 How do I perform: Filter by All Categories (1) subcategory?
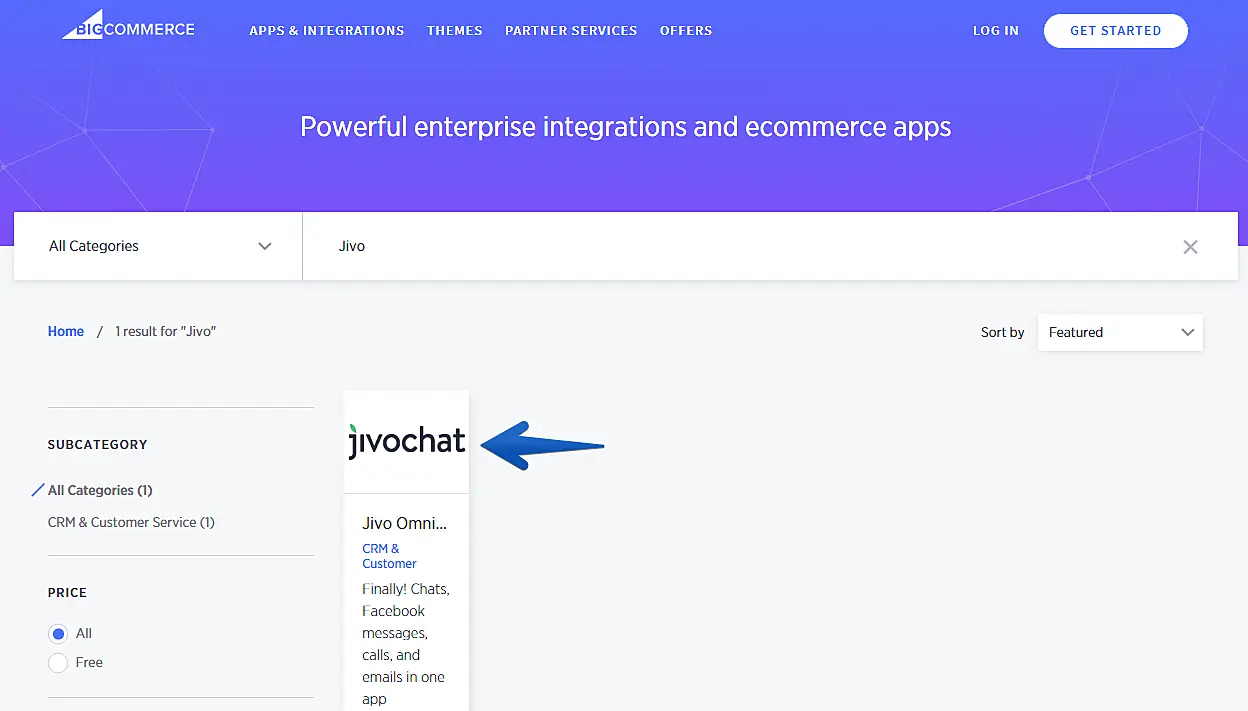tap(100, 490)
